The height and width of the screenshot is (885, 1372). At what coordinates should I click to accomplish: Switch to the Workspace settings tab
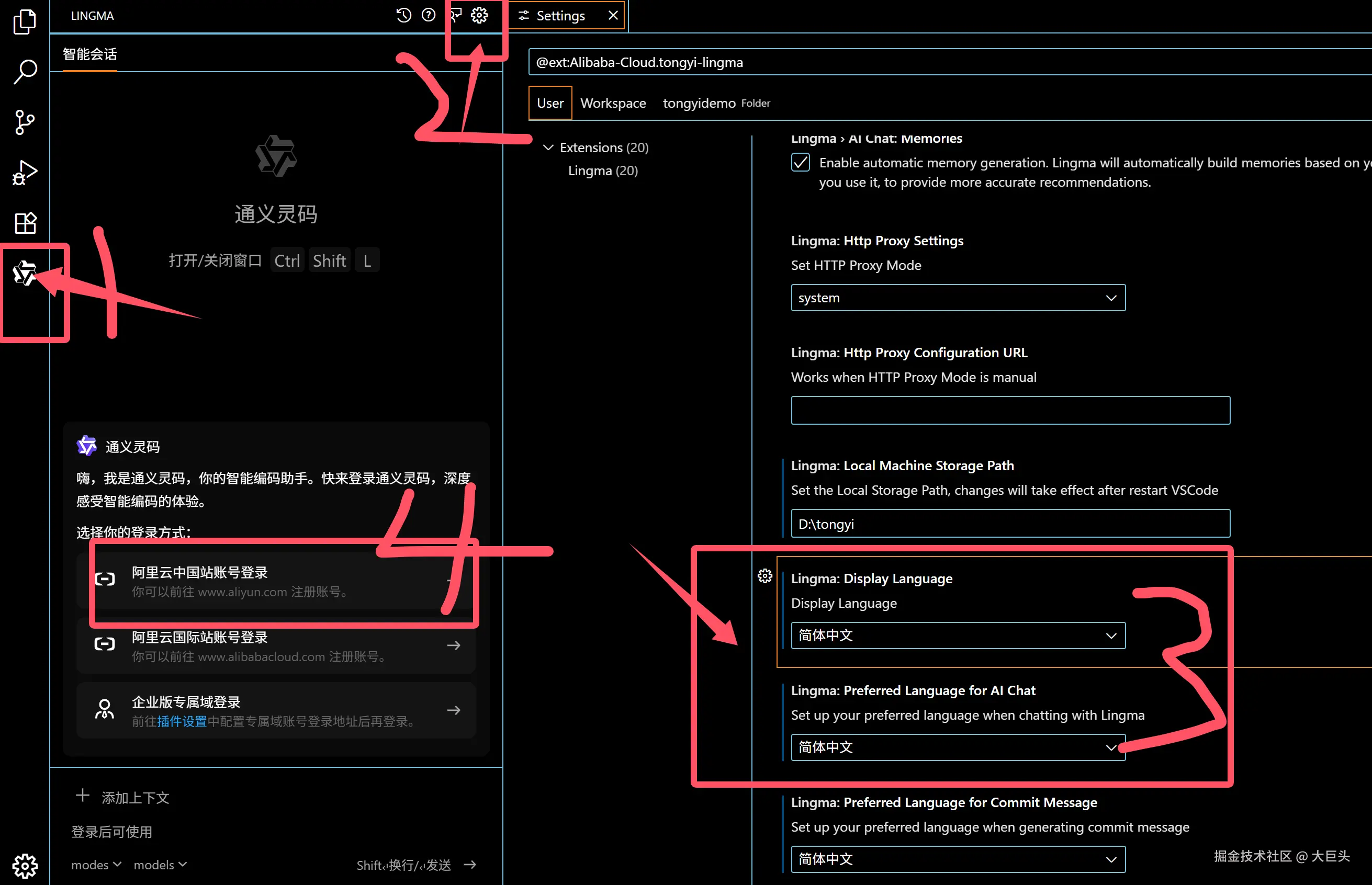point(613,104)
